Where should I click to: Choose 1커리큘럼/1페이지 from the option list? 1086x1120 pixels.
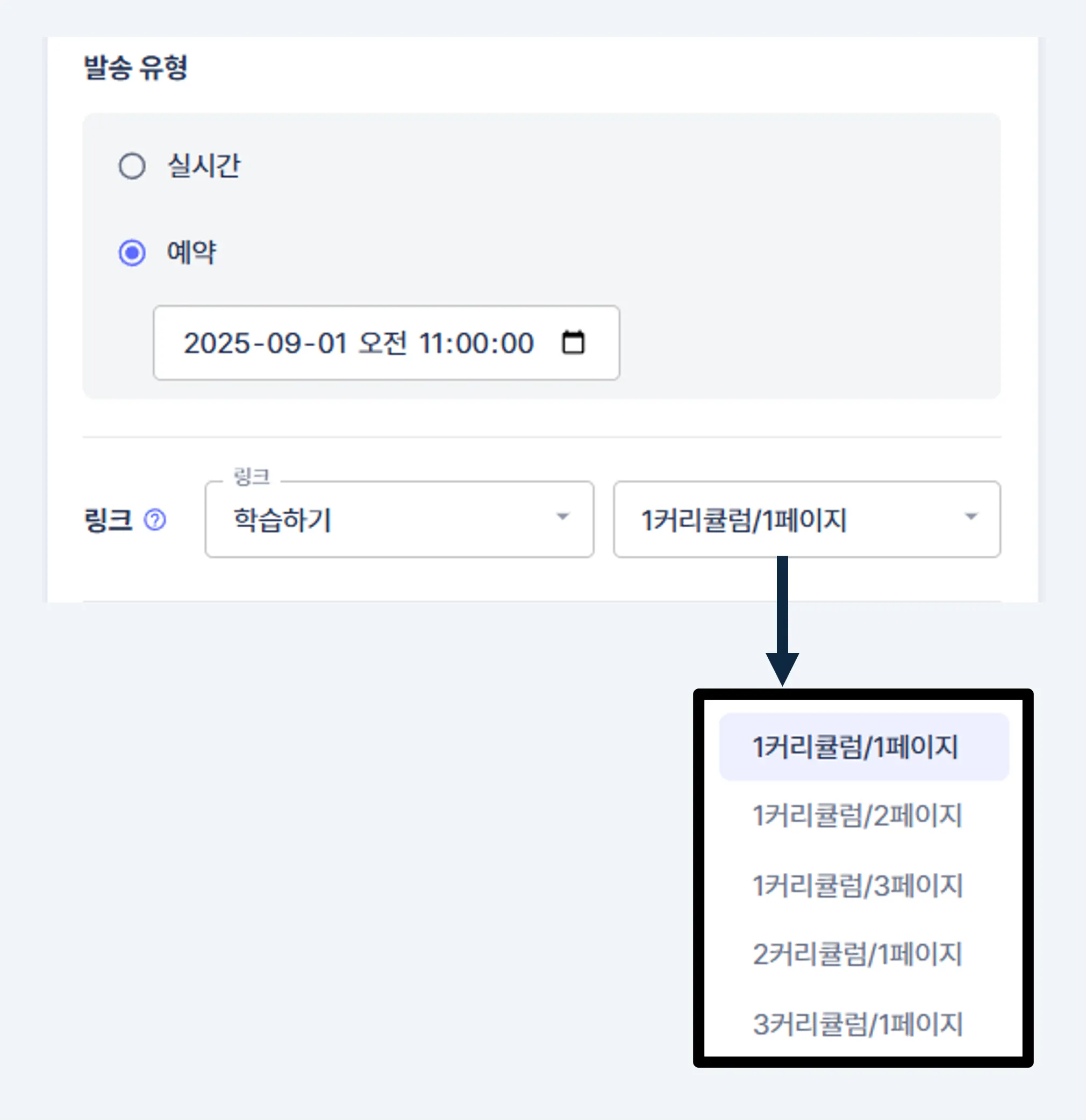tap(864, 747)
